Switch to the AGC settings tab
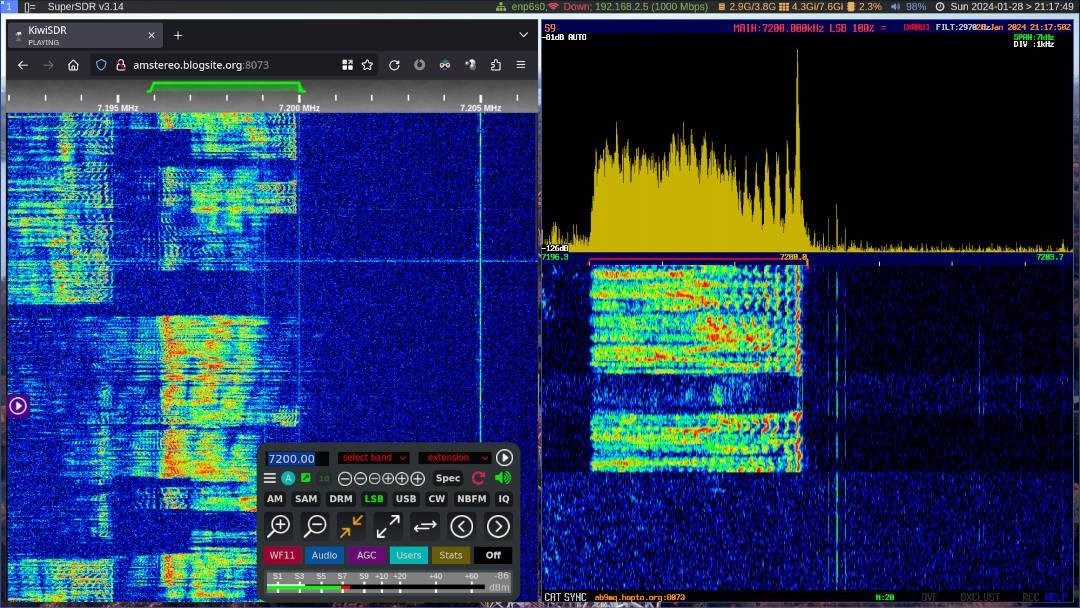Image resolution: width=1080 pixels, height=608 pixels. click(367, 555)
